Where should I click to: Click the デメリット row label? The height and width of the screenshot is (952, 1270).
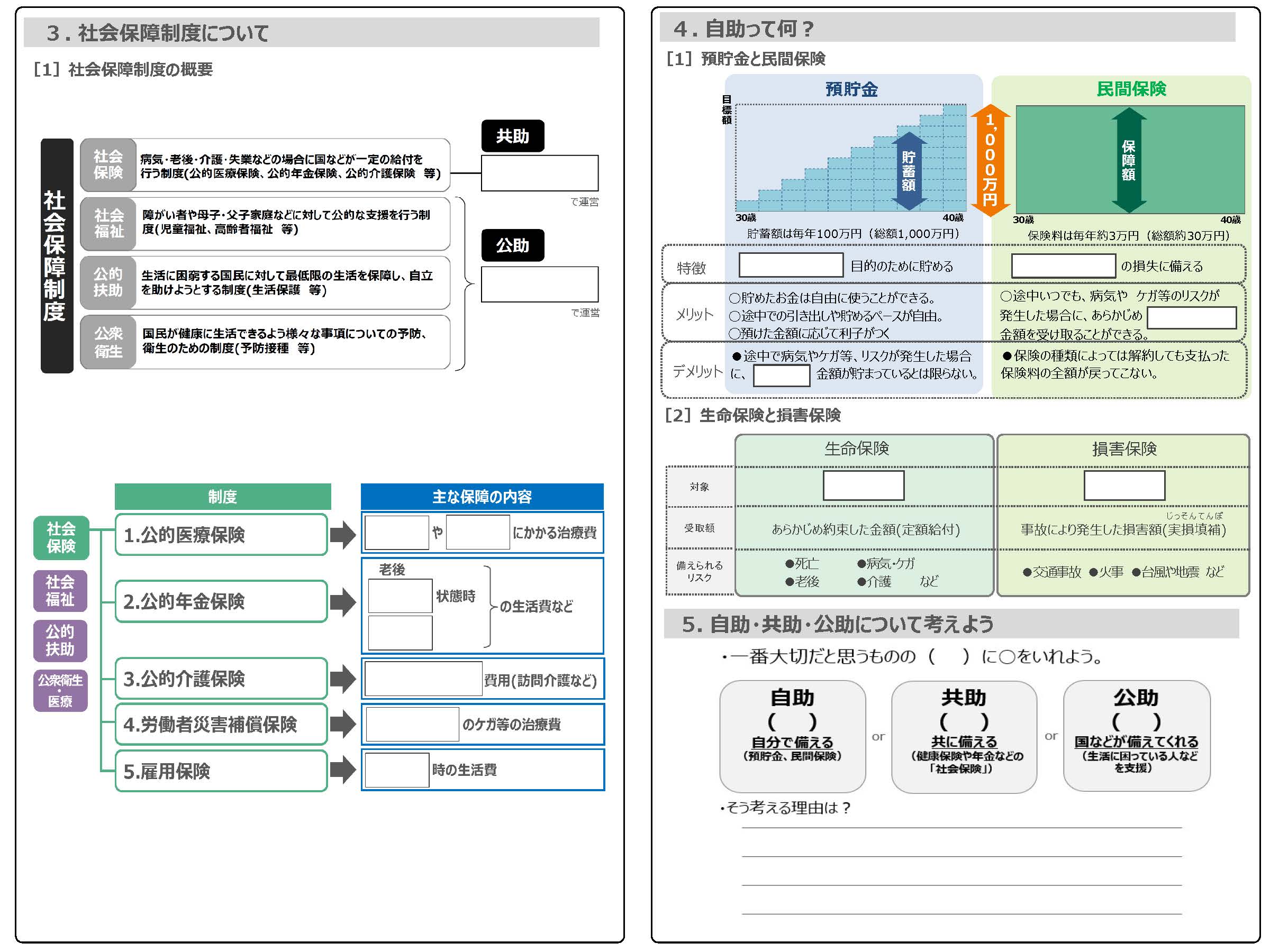pos(697,371)
